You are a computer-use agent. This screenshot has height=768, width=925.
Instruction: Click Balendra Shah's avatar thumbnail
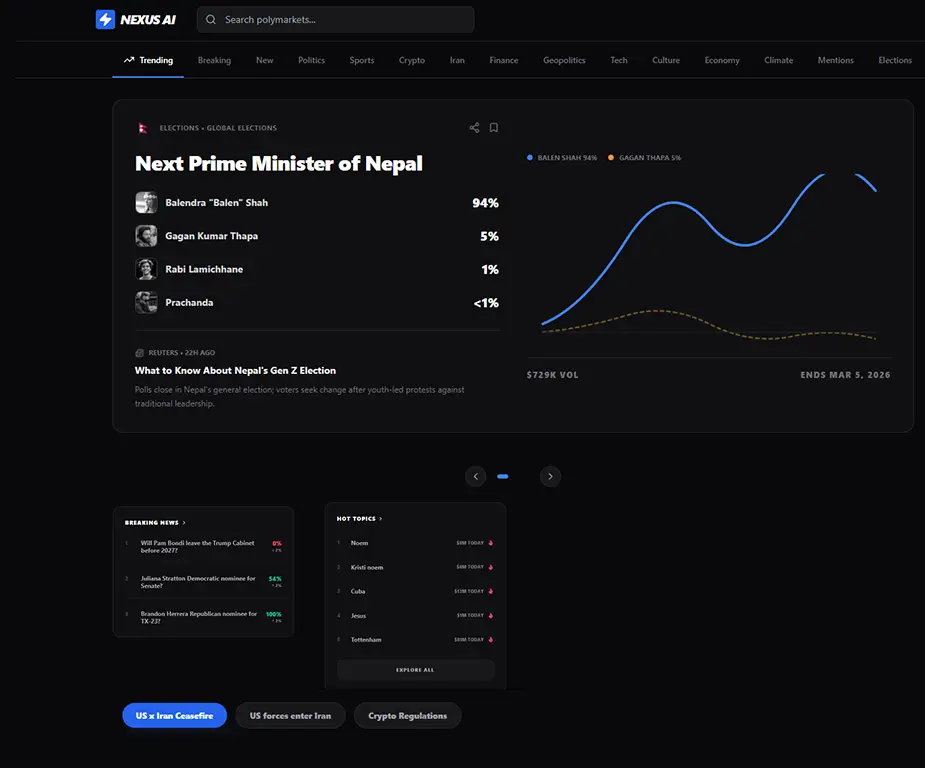tap(146, 202)
